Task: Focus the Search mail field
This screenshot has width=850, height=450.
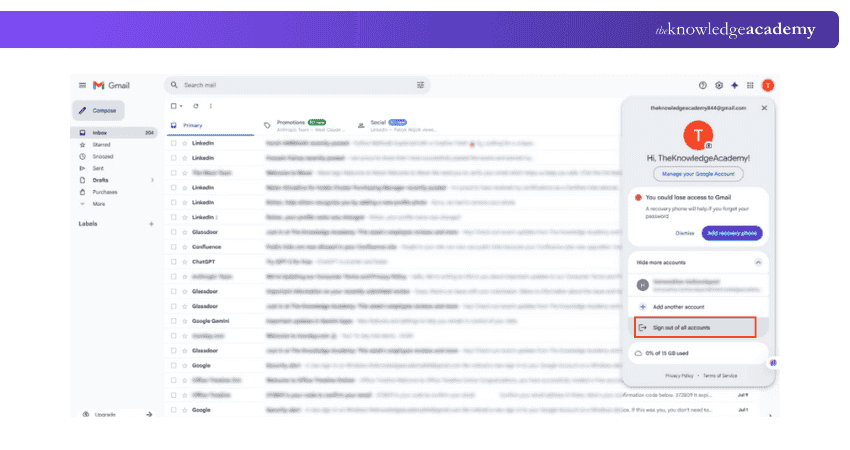Action: [297, 85]
